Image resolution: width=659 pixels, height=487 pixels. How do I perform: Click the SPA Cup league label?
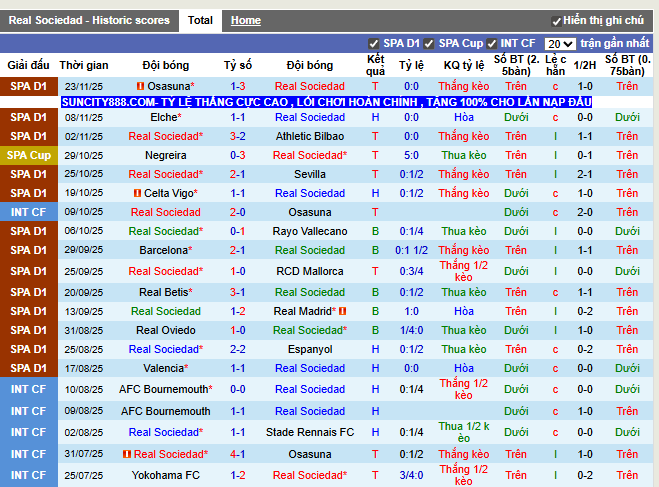pyautogui.click(x=29, y=155)
